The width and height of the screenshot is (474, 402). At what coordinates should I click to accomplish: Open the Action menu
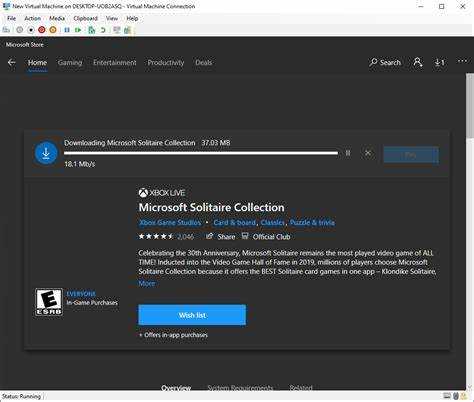click(32, 18)
